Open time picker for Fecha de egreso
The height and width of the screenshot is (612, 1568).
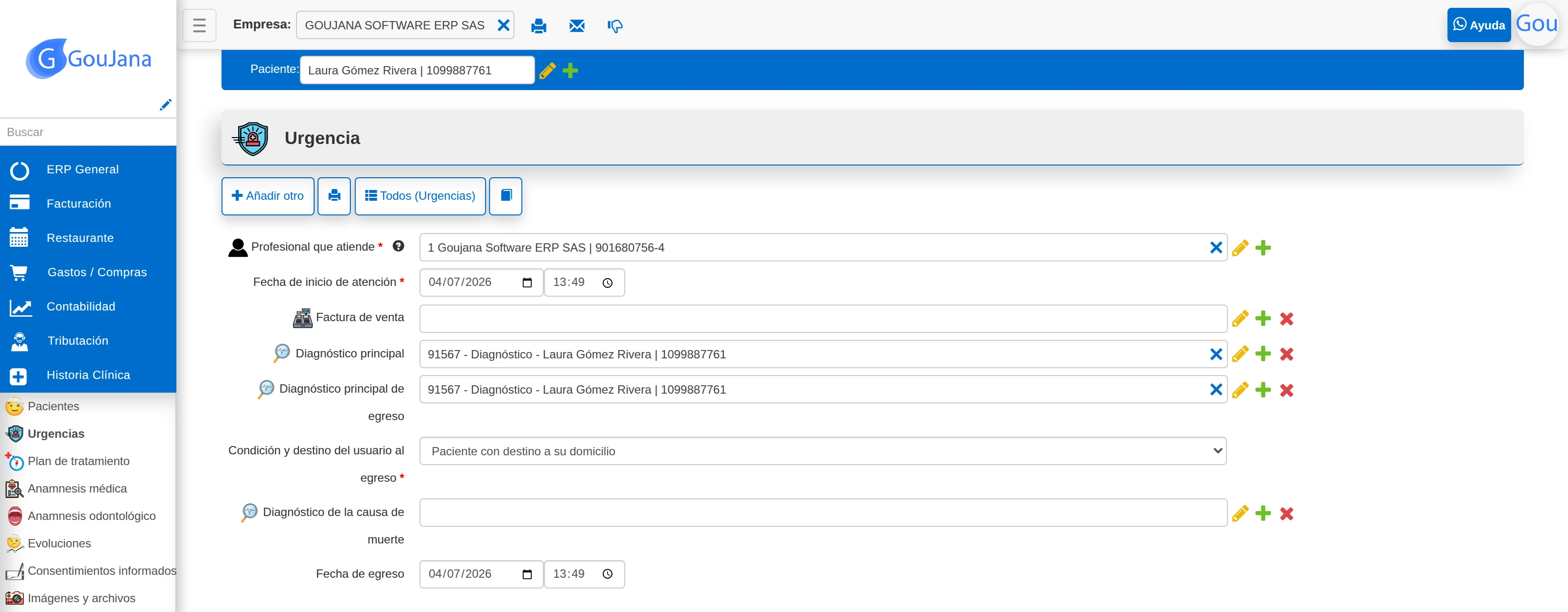point(607,574)
